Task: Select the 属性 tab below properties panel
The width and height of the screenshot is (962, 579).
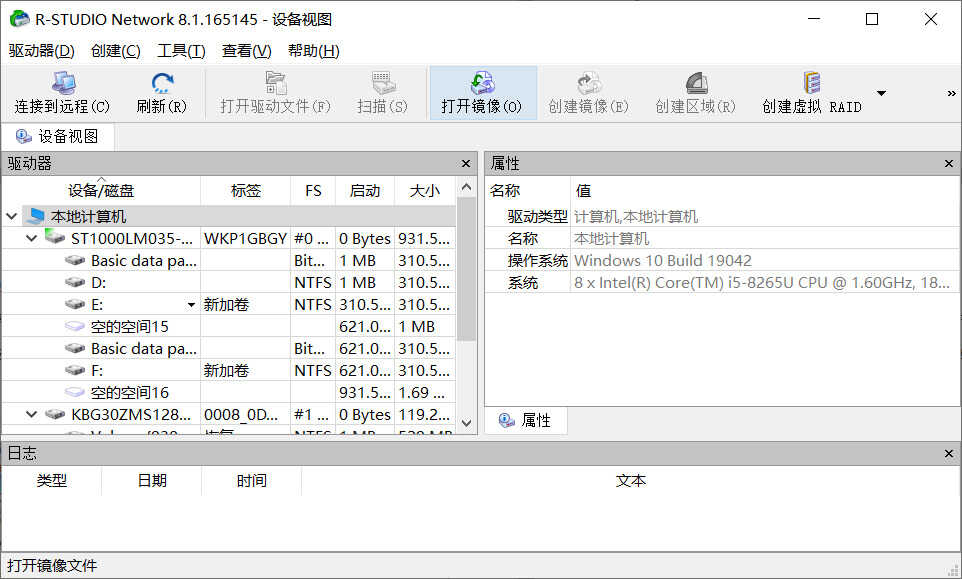Action: coord(526,420)
